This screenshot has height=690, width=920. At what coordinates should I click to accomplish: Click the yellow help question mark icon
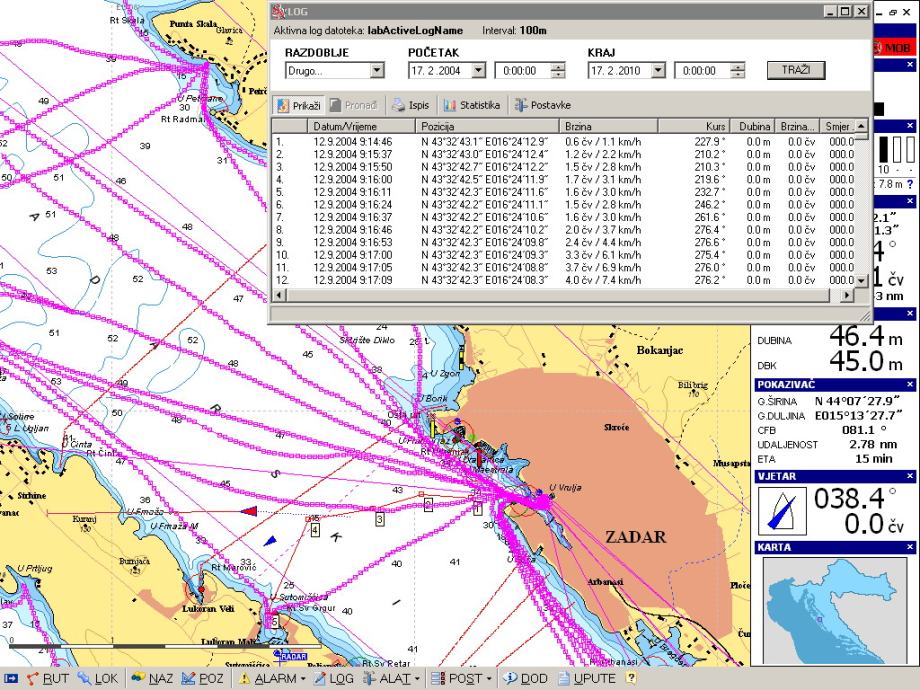point(631,678)
